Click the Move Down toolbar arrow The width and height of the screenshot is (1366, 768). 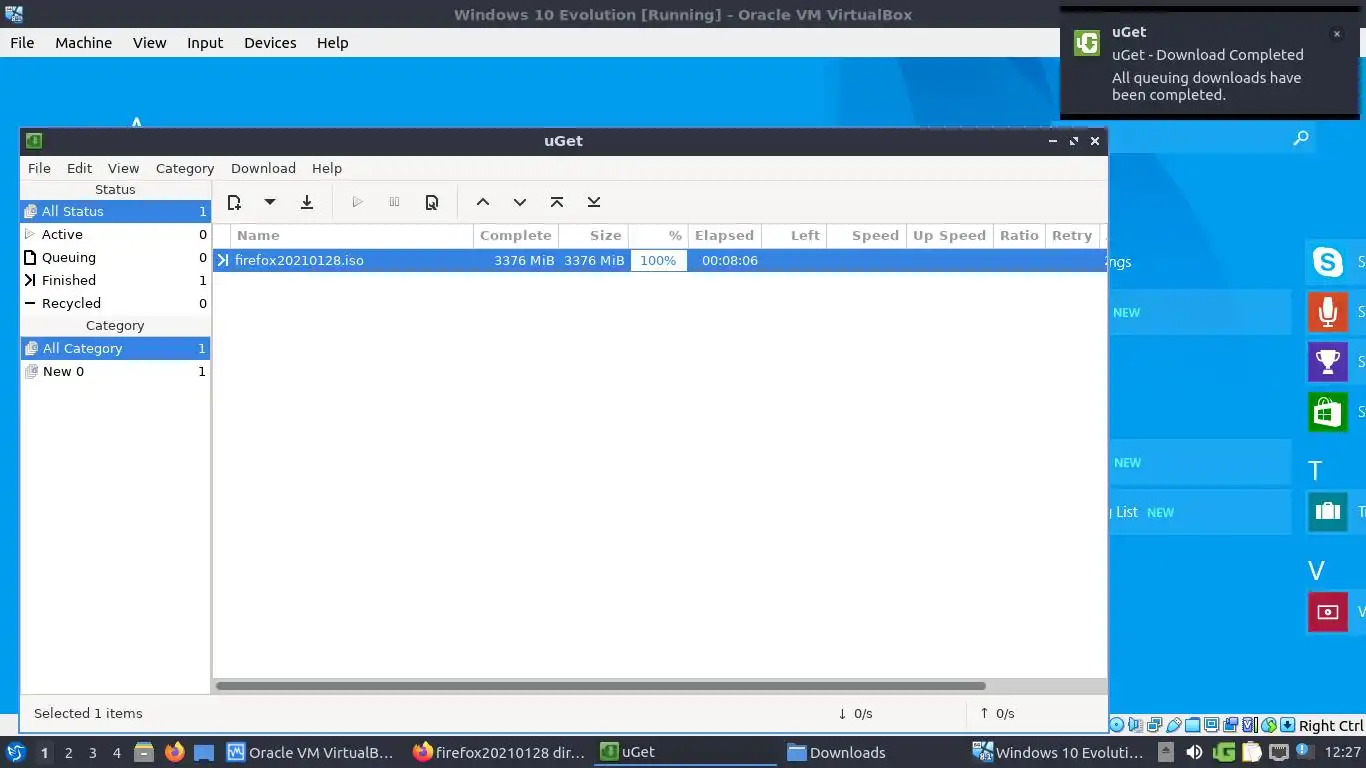[520, 202]
